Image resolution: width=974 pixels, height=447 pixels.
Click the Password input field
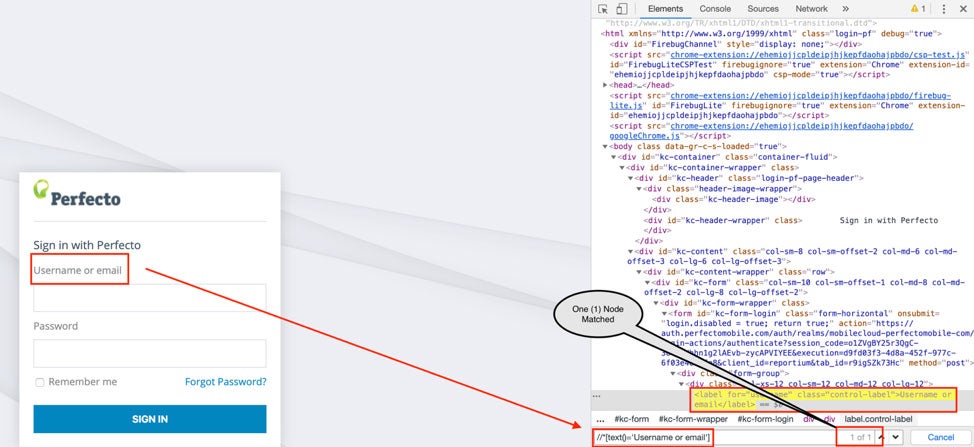coord(150,353)
